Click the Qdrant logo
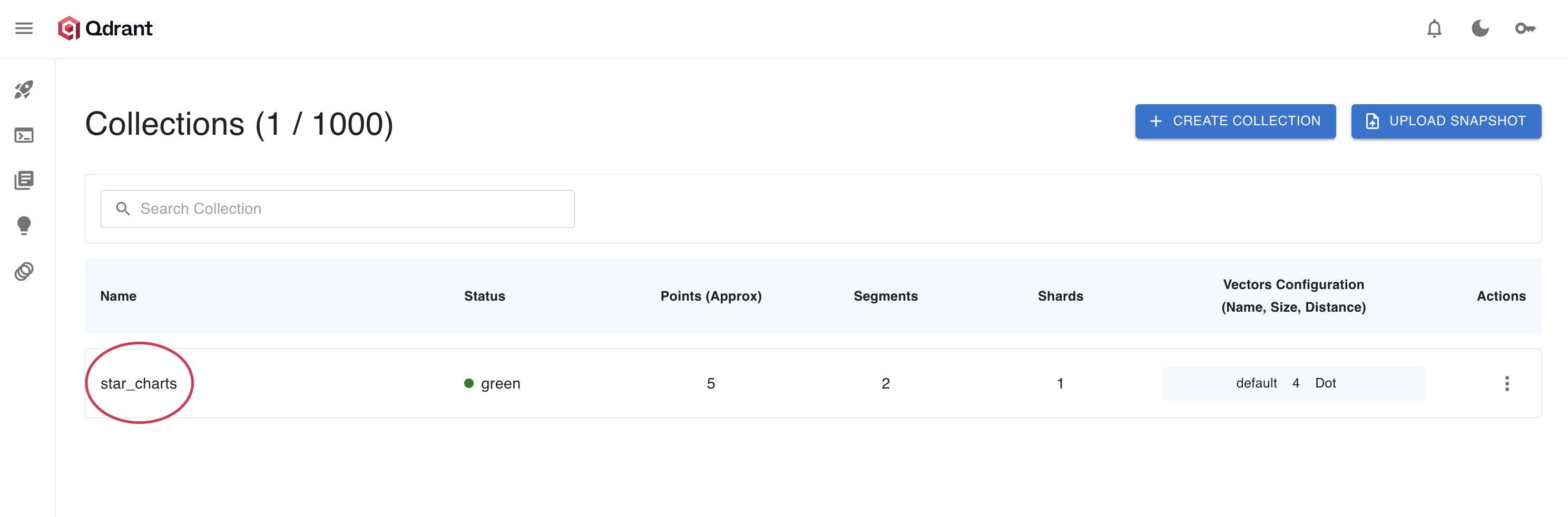Image resolution: width=1568 pixels, height=517 pixels. 105,28
